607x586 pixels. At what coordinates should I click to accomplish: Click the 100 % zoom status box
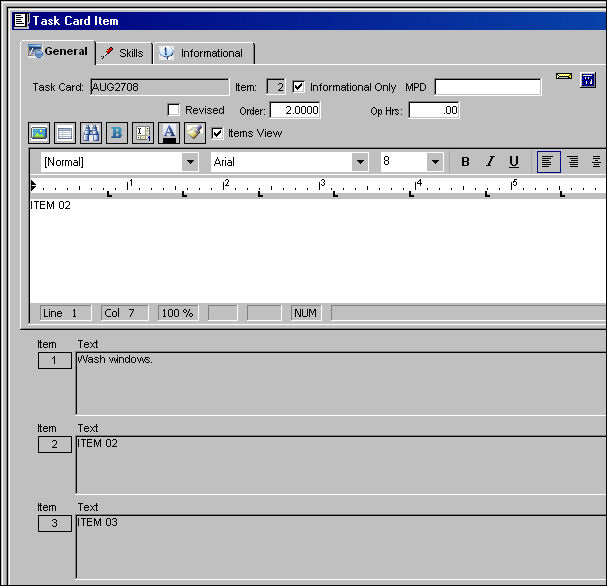coord(178,313)
